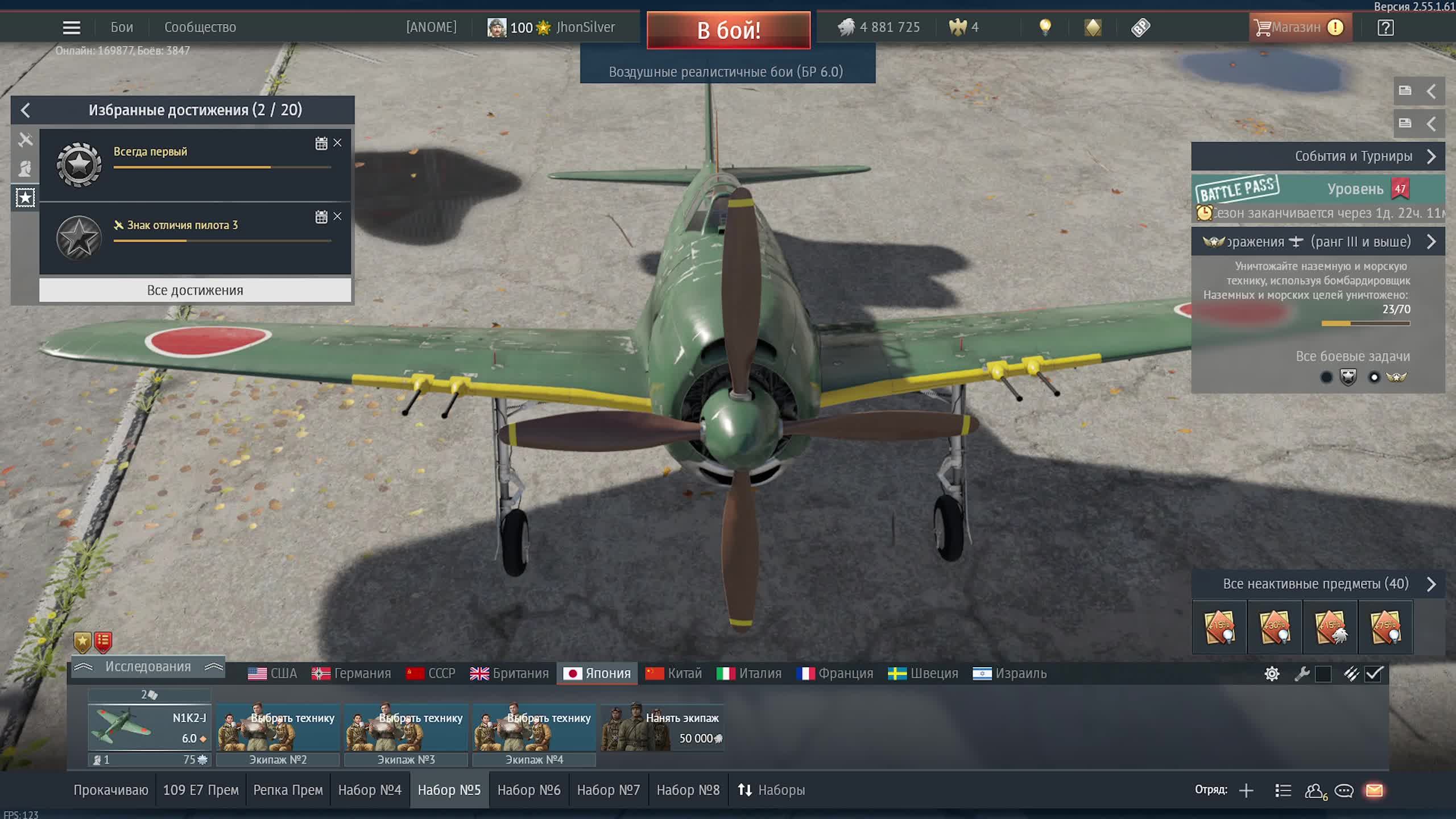Click Все достижения button in achievements panel
The width and height of the screenshot is (1456, 819).
196,289
